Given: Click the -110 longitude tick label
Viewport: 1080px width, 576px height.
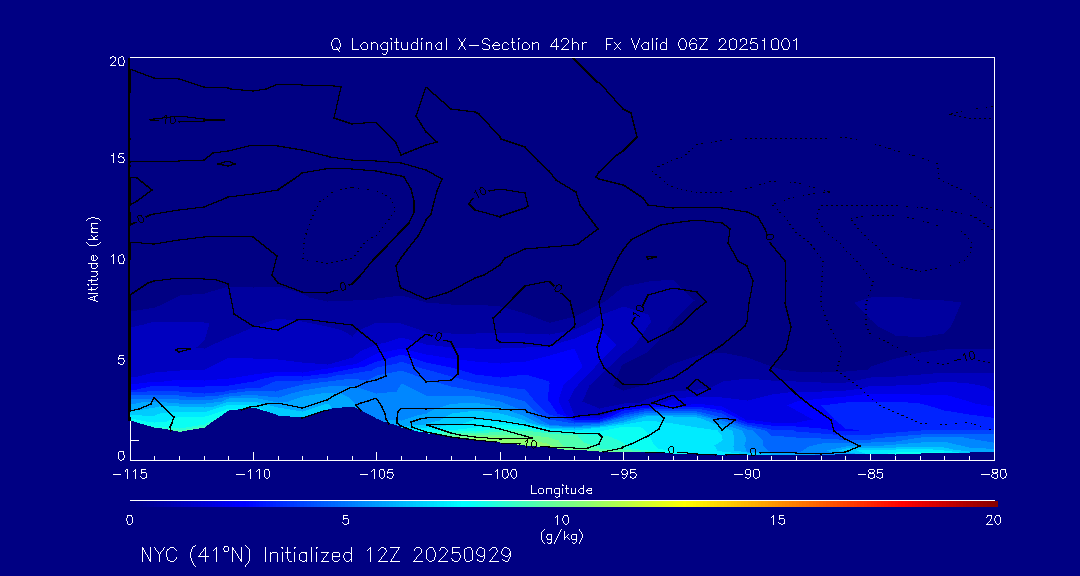Looking at the screenshot, I should click(x=253, y=475).
